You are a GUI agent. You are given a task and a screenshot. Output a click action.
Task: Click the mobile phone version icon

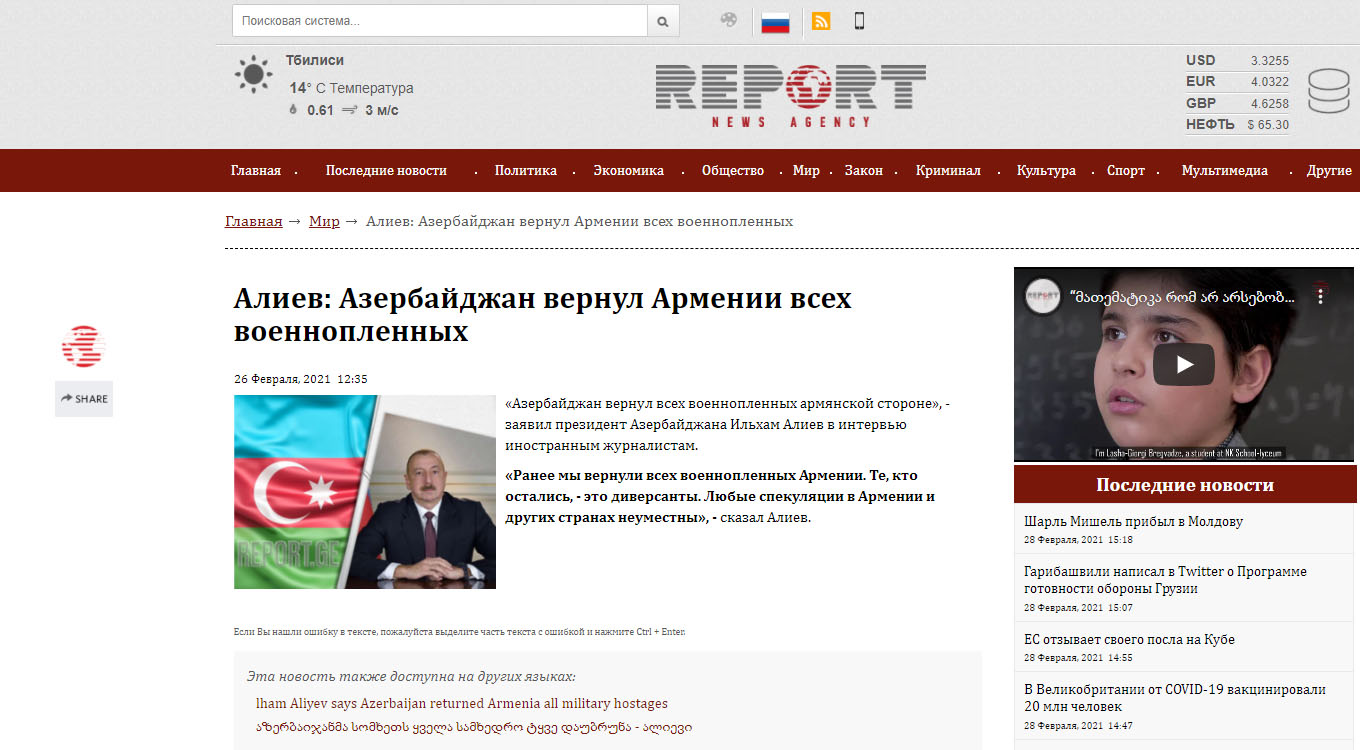[x=859, y=21]
